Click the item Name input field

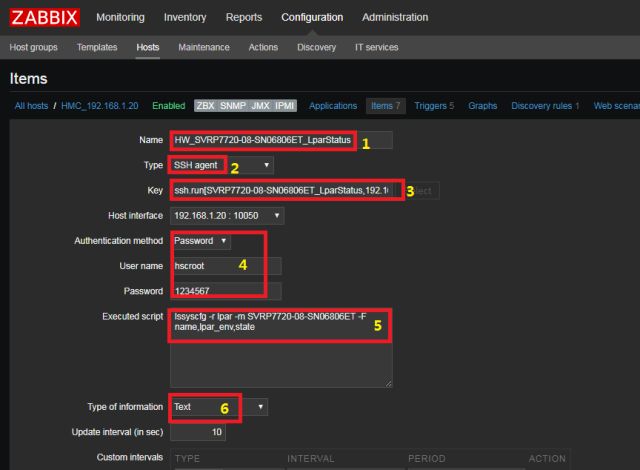tap(281, 140)
